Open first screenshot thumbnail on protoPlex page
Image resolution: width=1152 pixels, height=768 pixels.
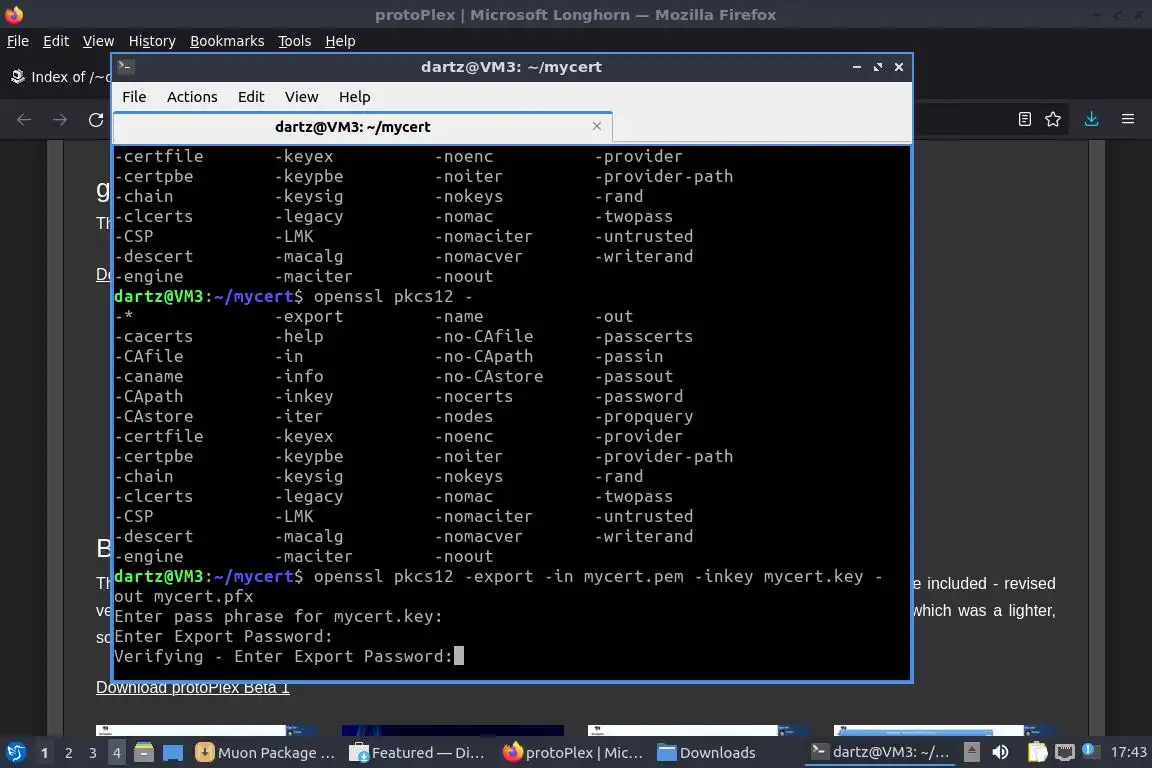[206, 731]
